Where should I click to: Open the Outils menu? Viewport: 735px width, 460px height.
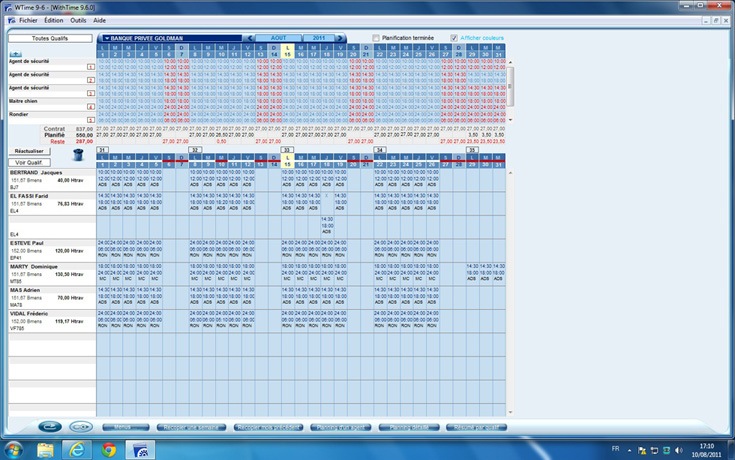coord(78,20)
